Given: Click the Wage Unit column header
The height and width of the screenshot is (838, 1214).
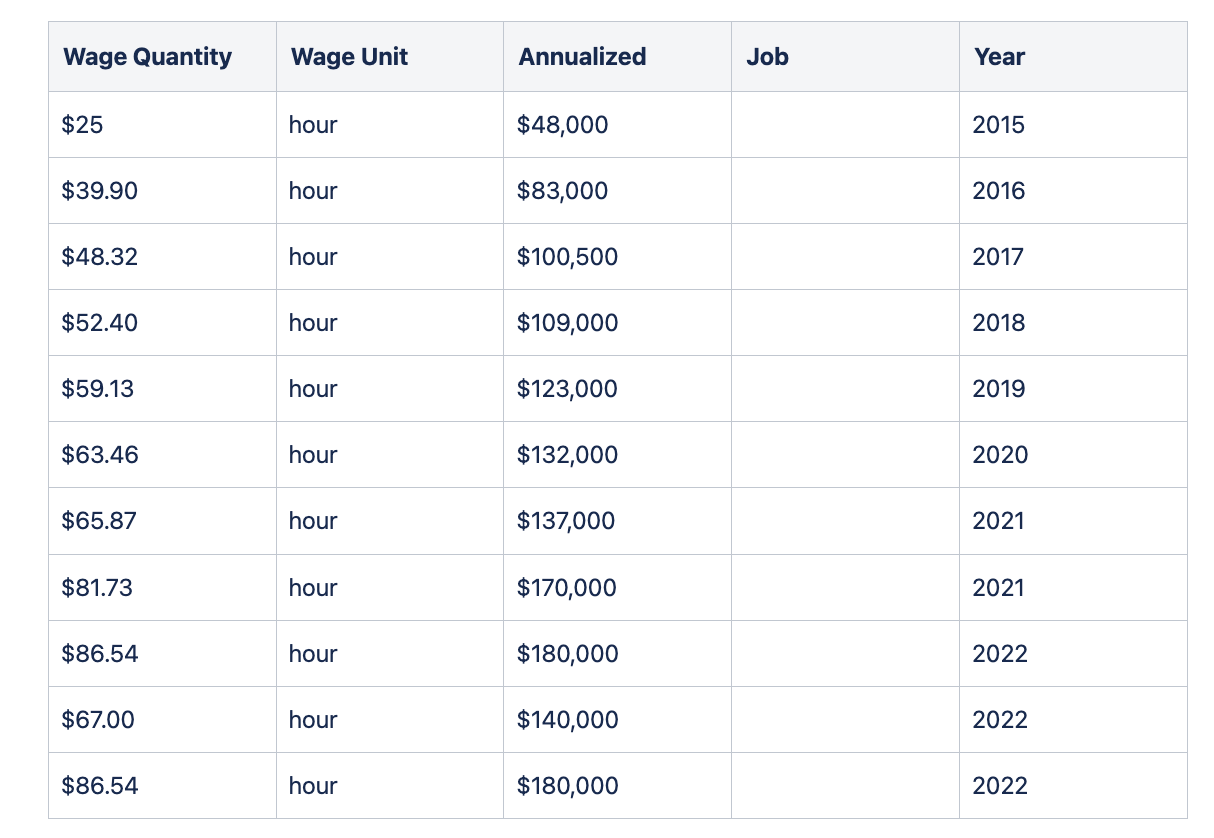Looking at the screenshot, I should point(349,57).
